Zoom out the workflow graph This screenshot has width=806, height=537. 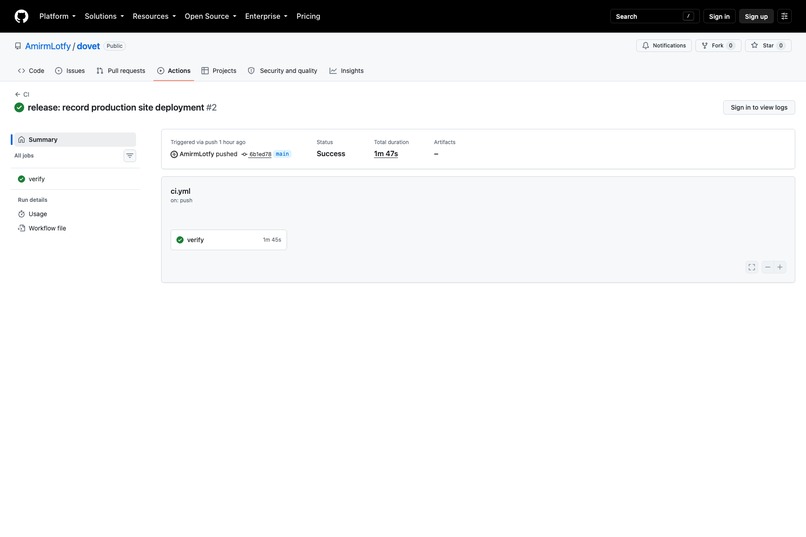767,267
